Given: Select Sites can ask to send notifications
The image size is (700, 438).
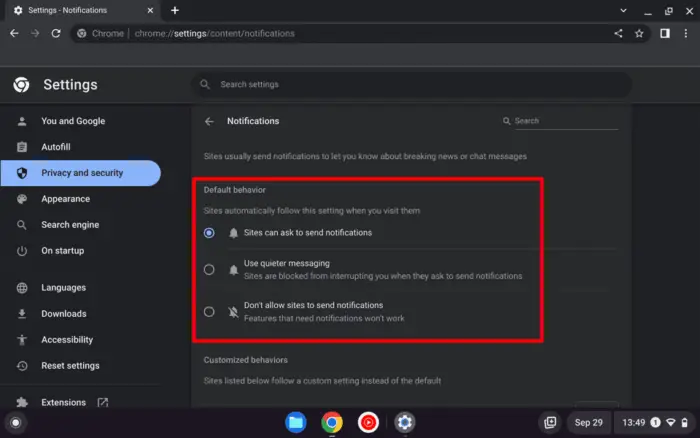Looking at the screenshot, I should (x=209, y=233).
